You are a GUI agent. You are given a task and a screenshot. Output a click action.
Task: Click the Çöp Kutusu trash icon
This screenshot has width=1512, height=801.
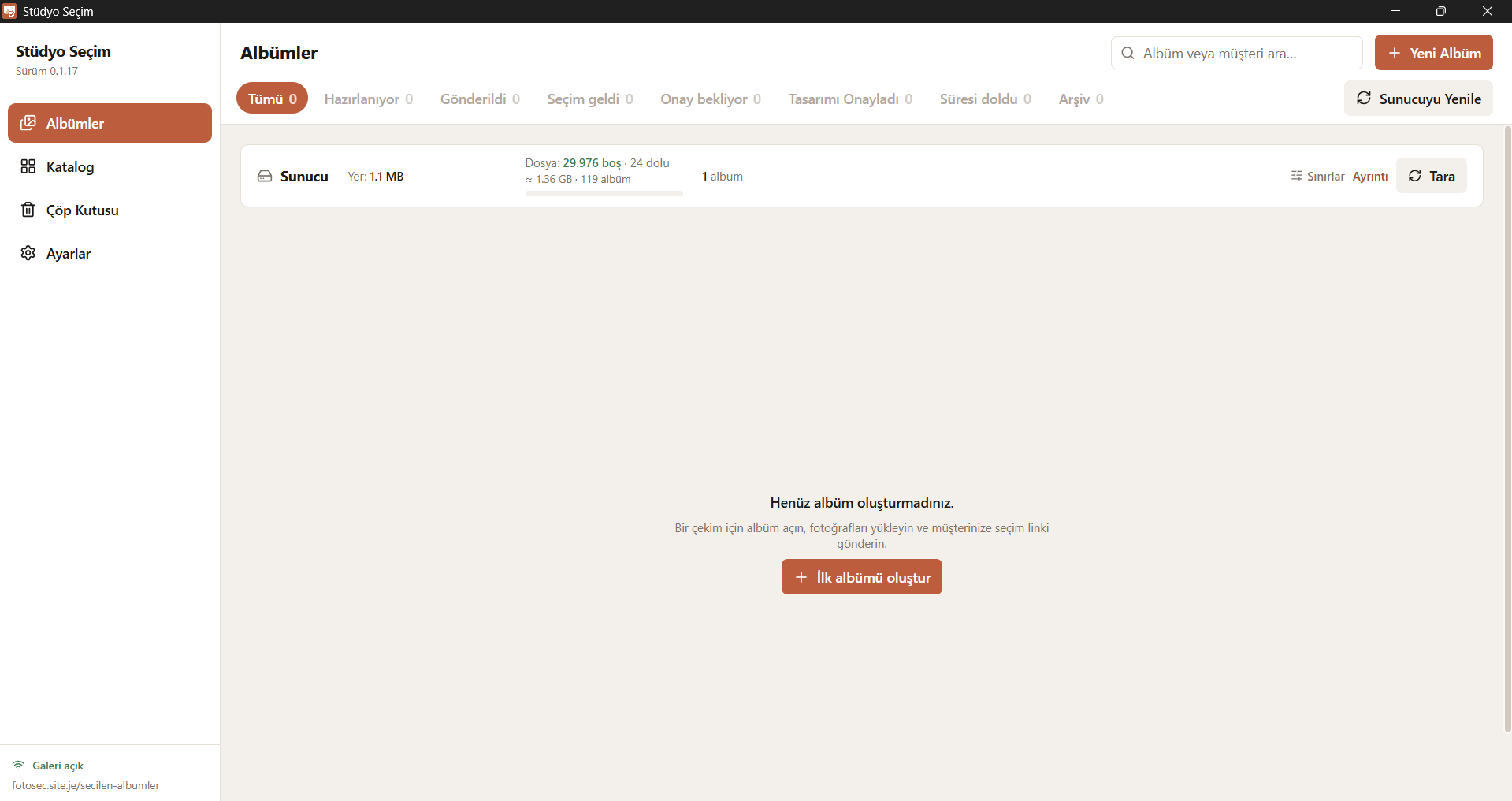pos(28,210)
